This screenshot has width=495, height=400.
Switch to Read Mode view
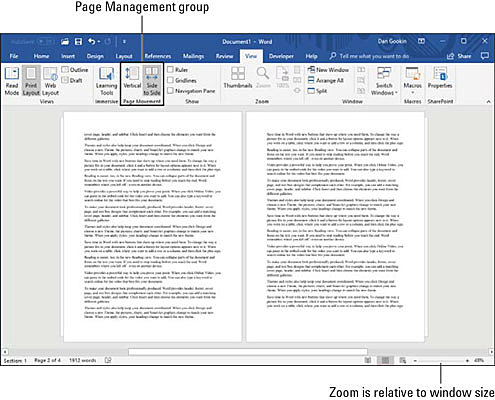(12, 81)
